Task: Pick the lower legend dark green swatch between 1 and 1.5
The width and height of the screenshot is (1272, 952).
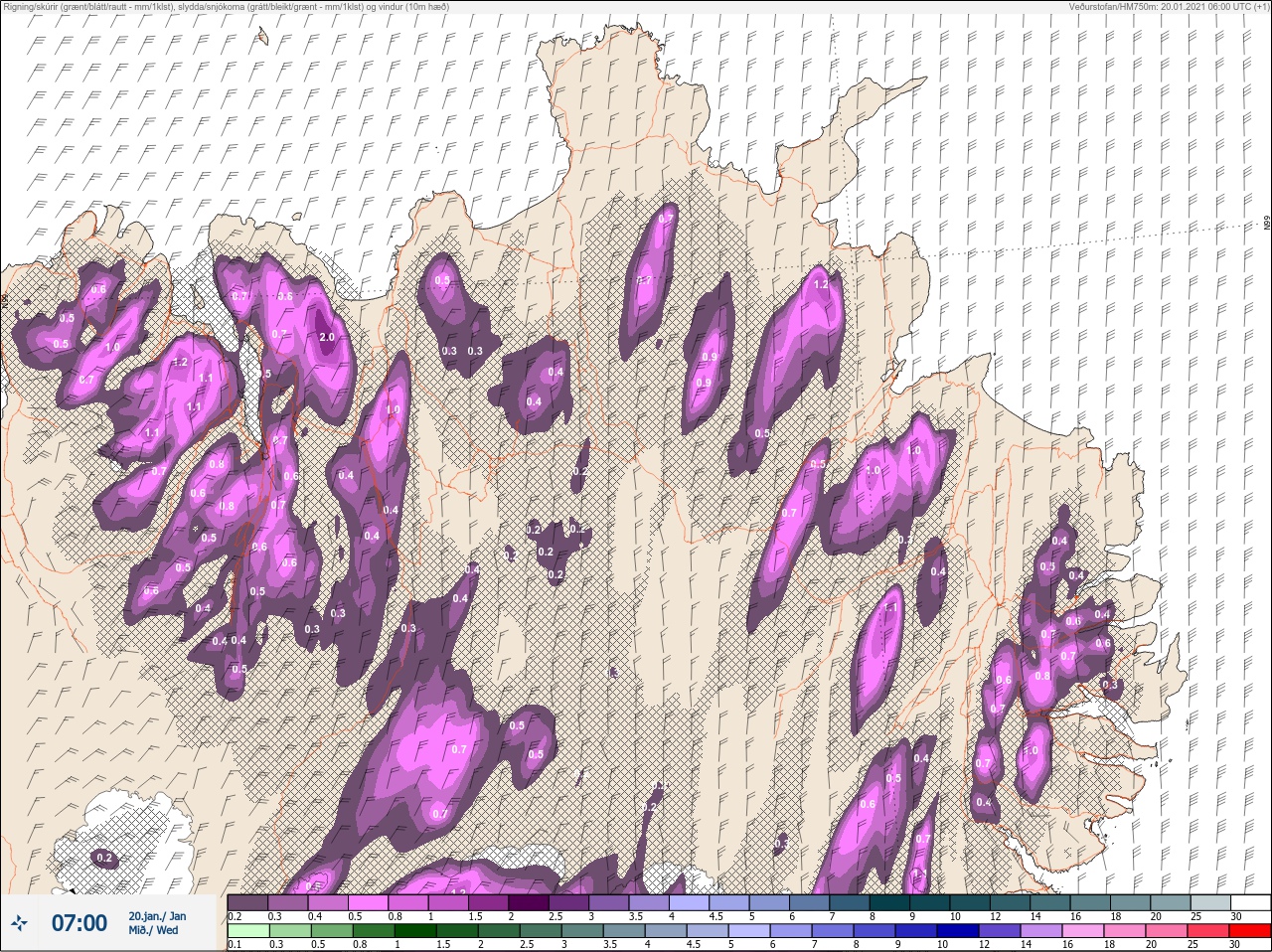Action: (414, 932)
